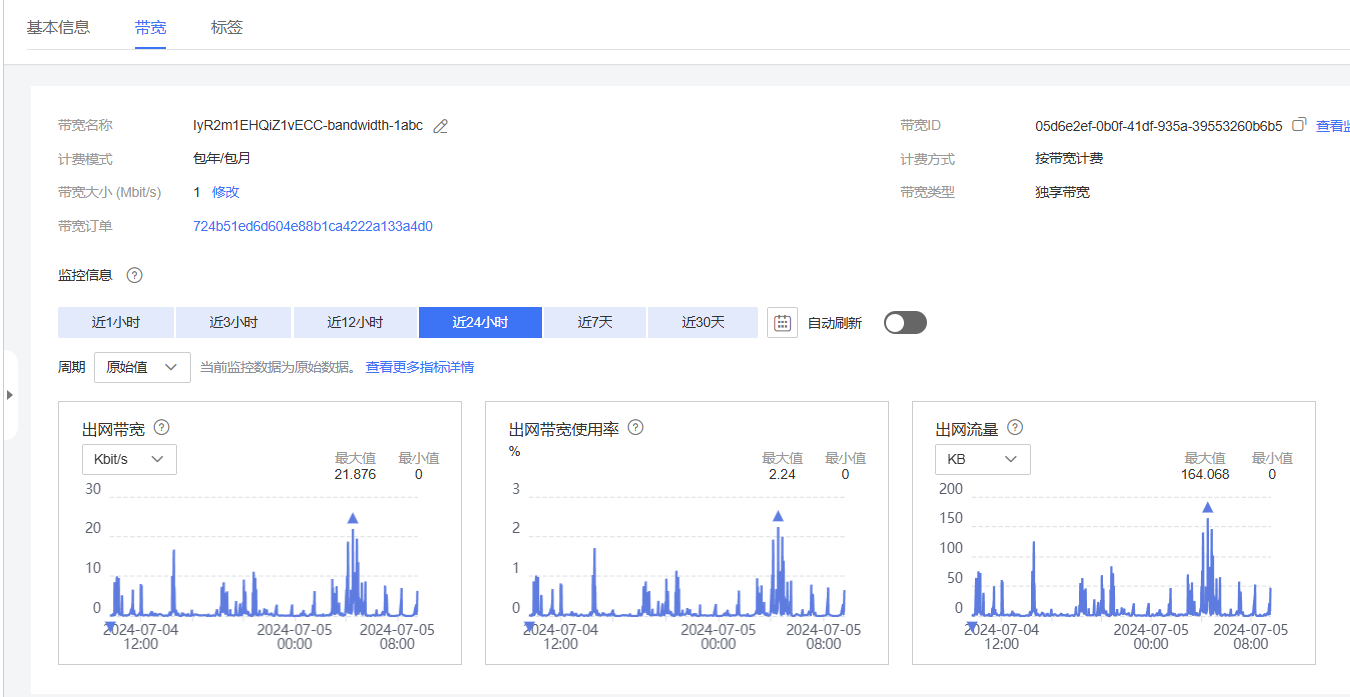Viewport: 1350px width, 697px height.
Task: Select the 近7天 time range
Action: pos(595,323)
